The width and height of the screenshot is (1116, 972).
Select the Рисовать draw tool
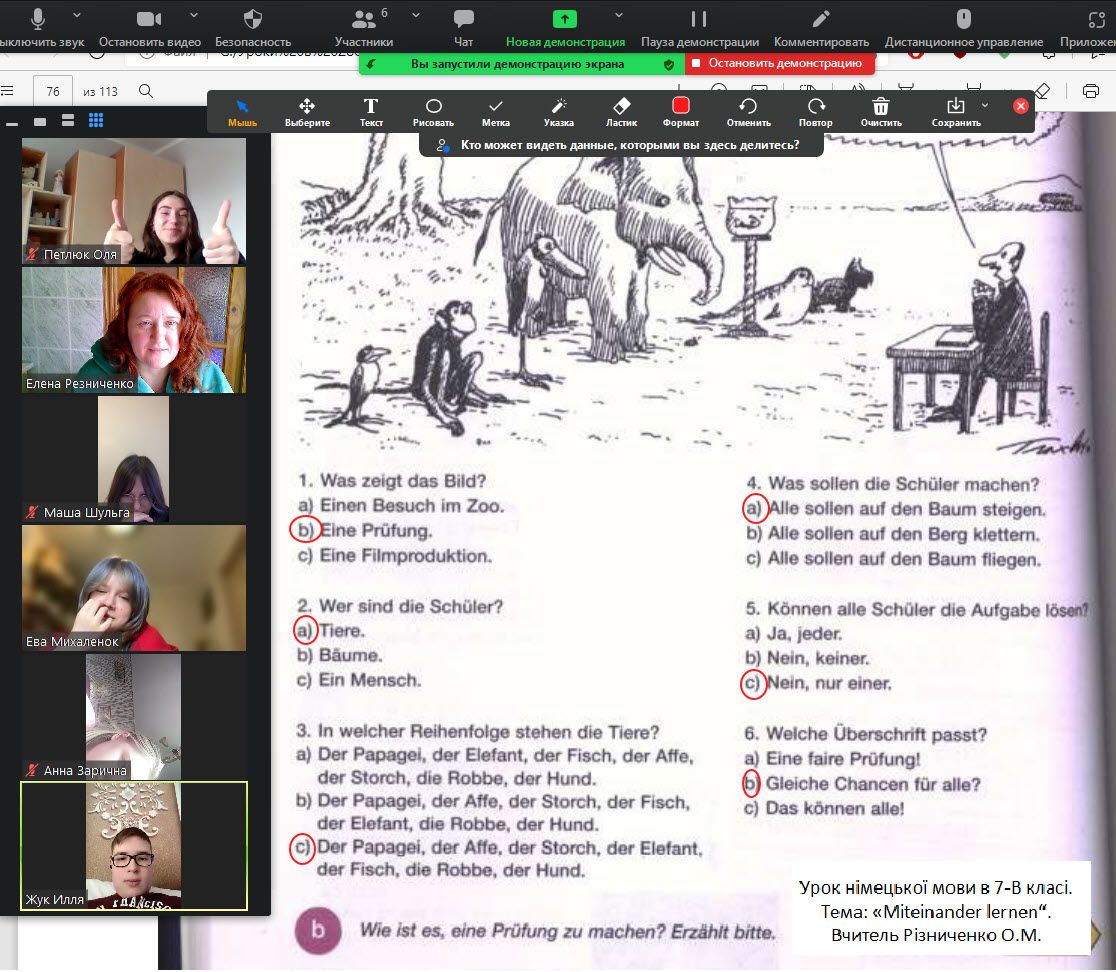pos(433,110)
